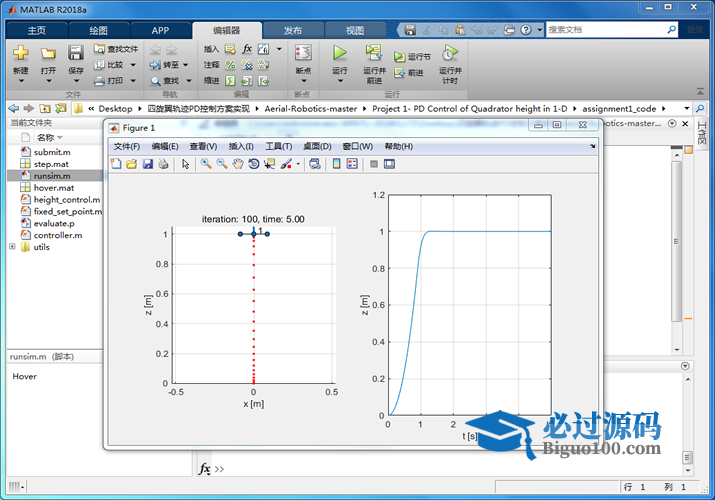
Task: Click the green Run (运行) button
Action: [x=339, y=53]
